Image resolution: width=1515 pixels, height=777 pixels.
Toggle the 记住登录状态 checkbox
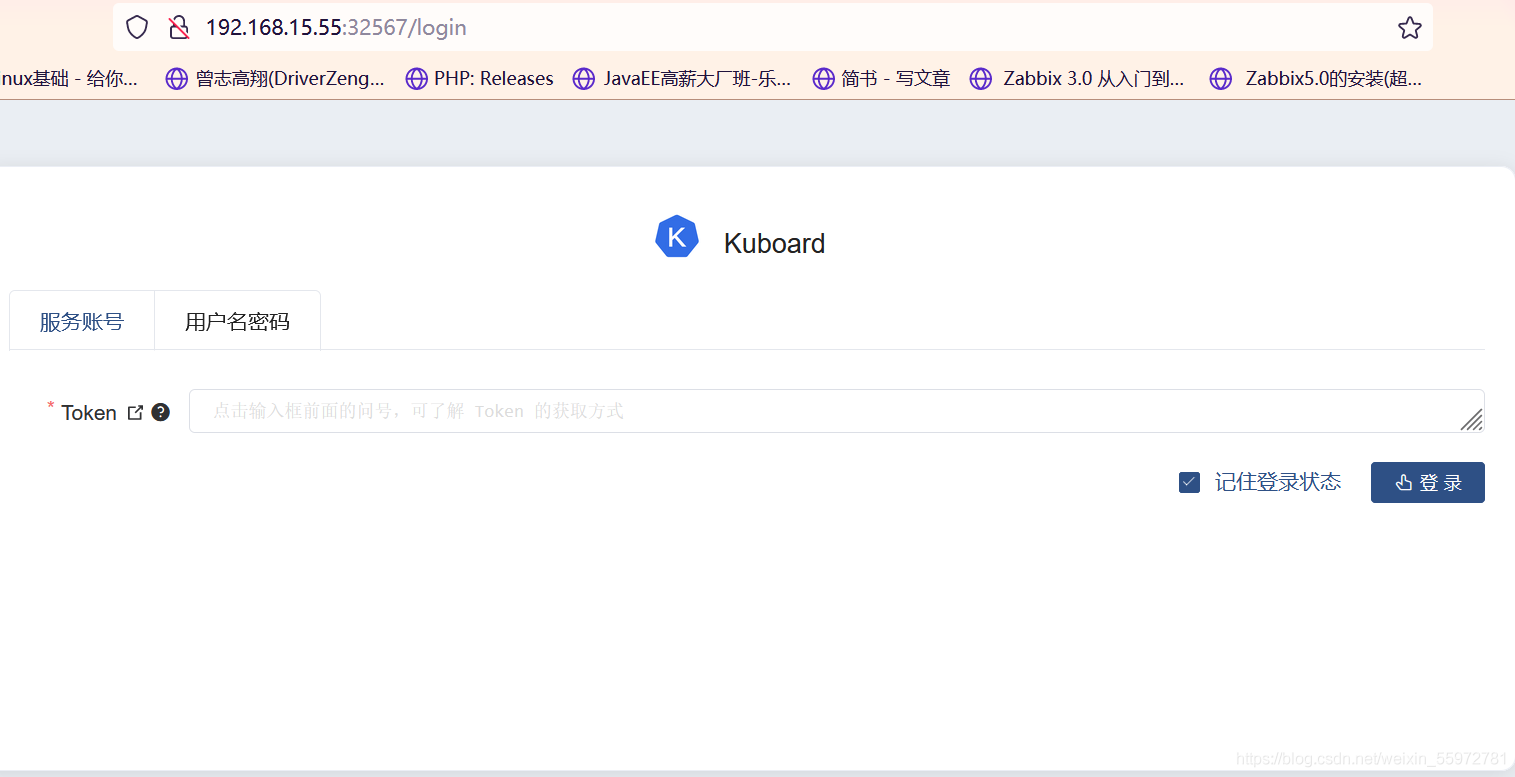coord(1189,482)
